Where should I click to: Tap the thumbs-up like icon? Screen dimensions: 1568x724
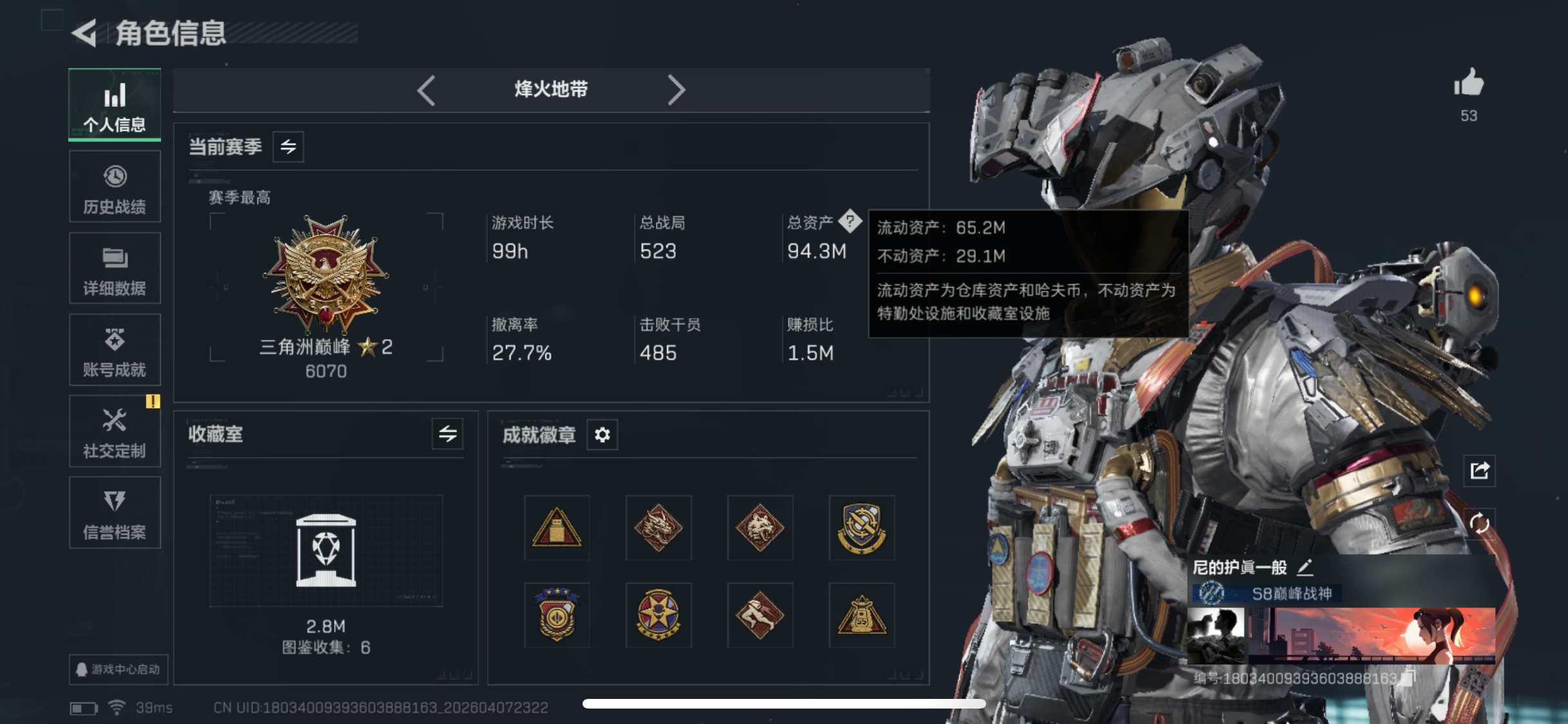1469,84
